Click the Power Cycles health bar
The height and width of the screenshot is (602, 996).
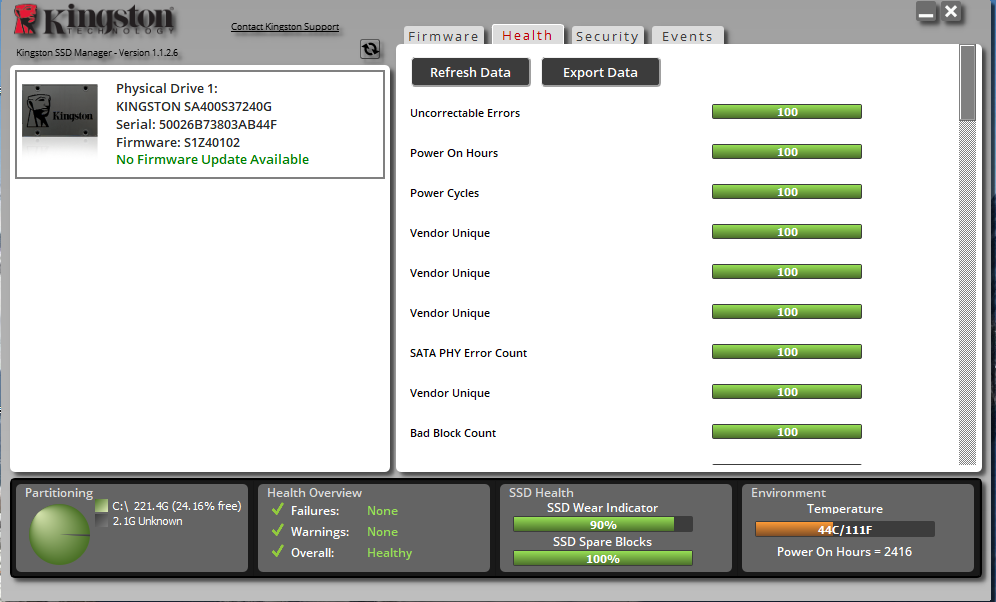coord(786,192)
